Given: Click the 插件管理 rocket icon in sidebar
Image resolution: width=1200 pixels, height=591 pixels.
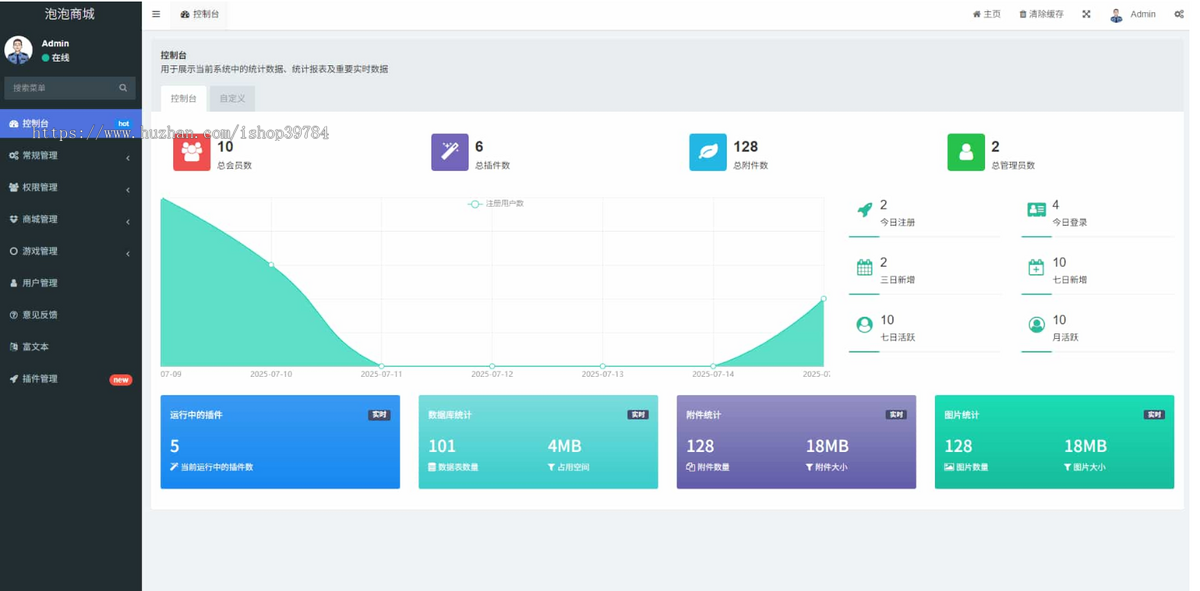Looking at the screenshot, I should (x=14, y=379).
